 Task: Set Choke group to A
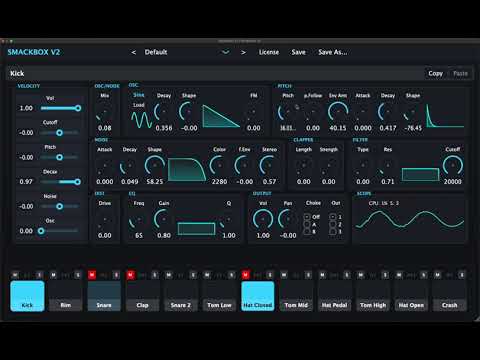point(307,224)
